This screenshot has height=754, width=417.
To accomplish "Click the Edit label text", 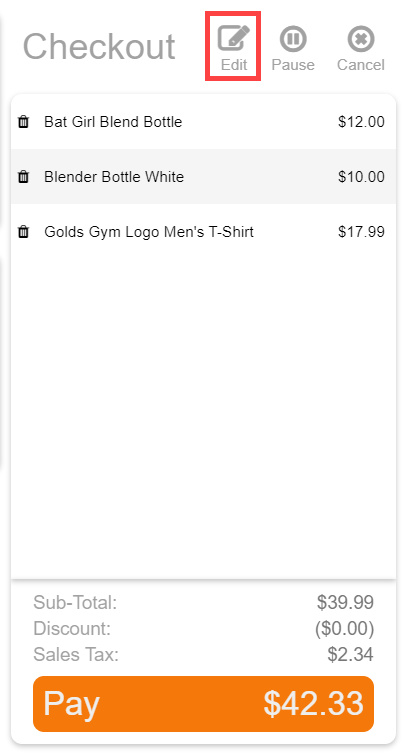I will (234, 64).
